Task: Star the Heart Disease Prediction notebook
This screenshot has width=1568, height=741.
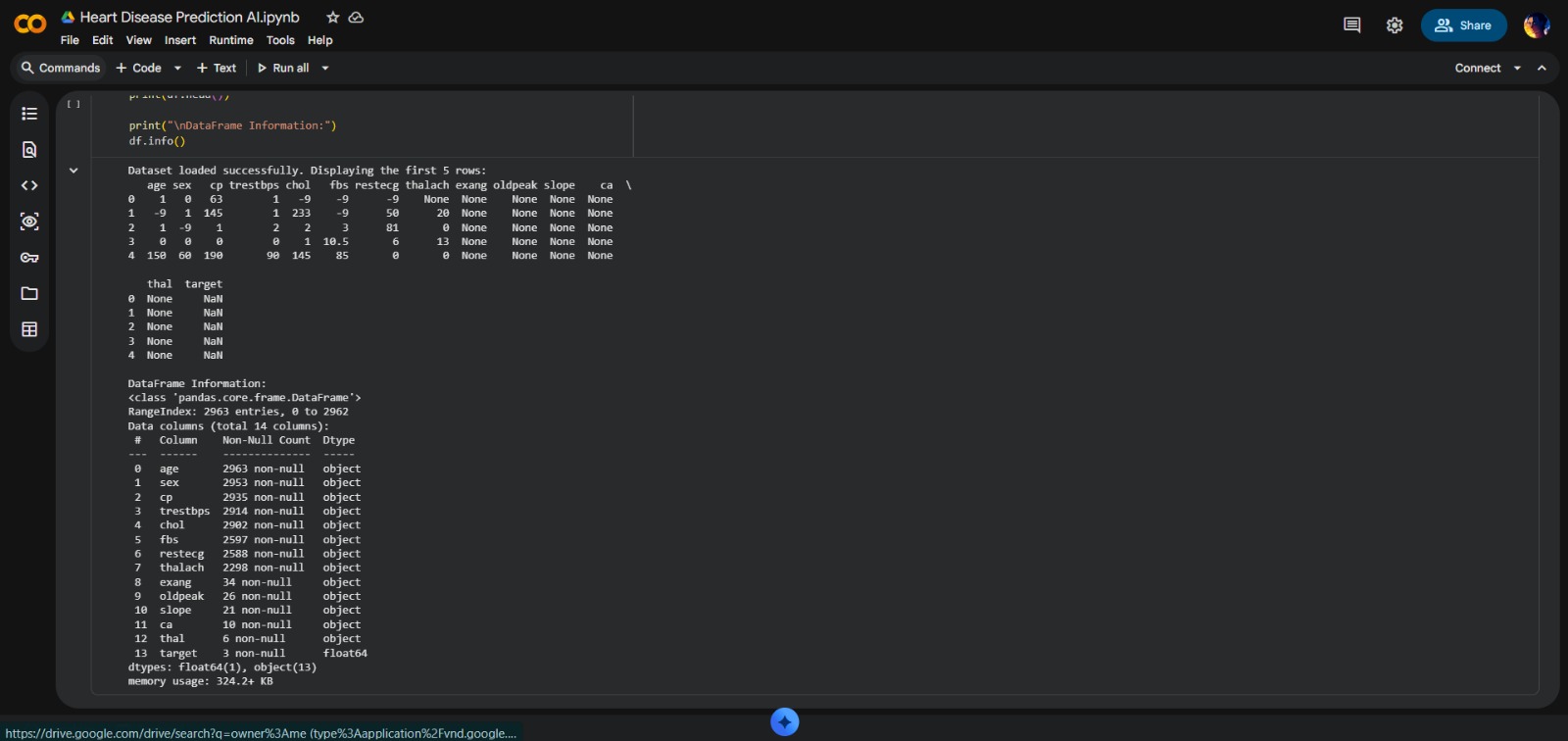Action: click(333, 18)
